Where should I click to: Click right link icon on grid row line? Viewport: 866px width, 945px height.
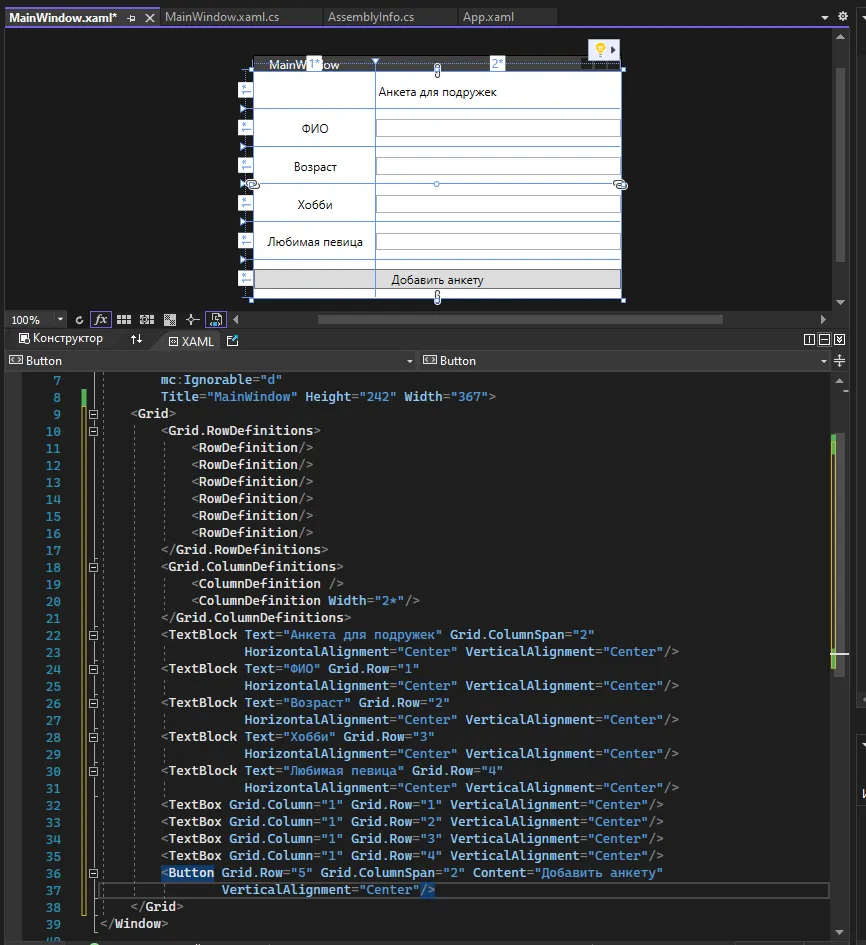(x=620, y=184)
